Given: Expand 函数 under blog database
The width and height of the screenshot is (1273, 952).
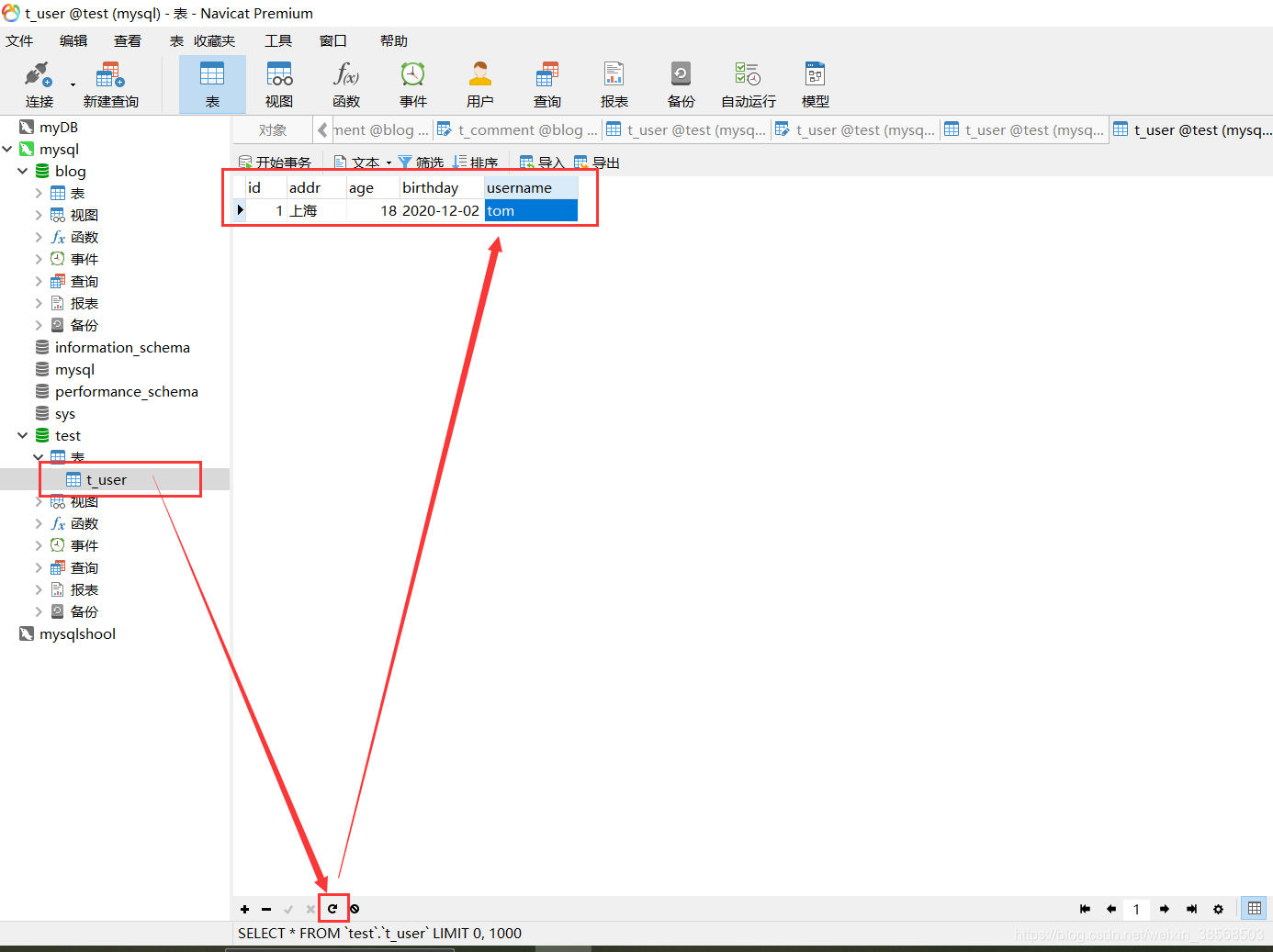Looking at the screenshot, I should [x=39, y=237].
